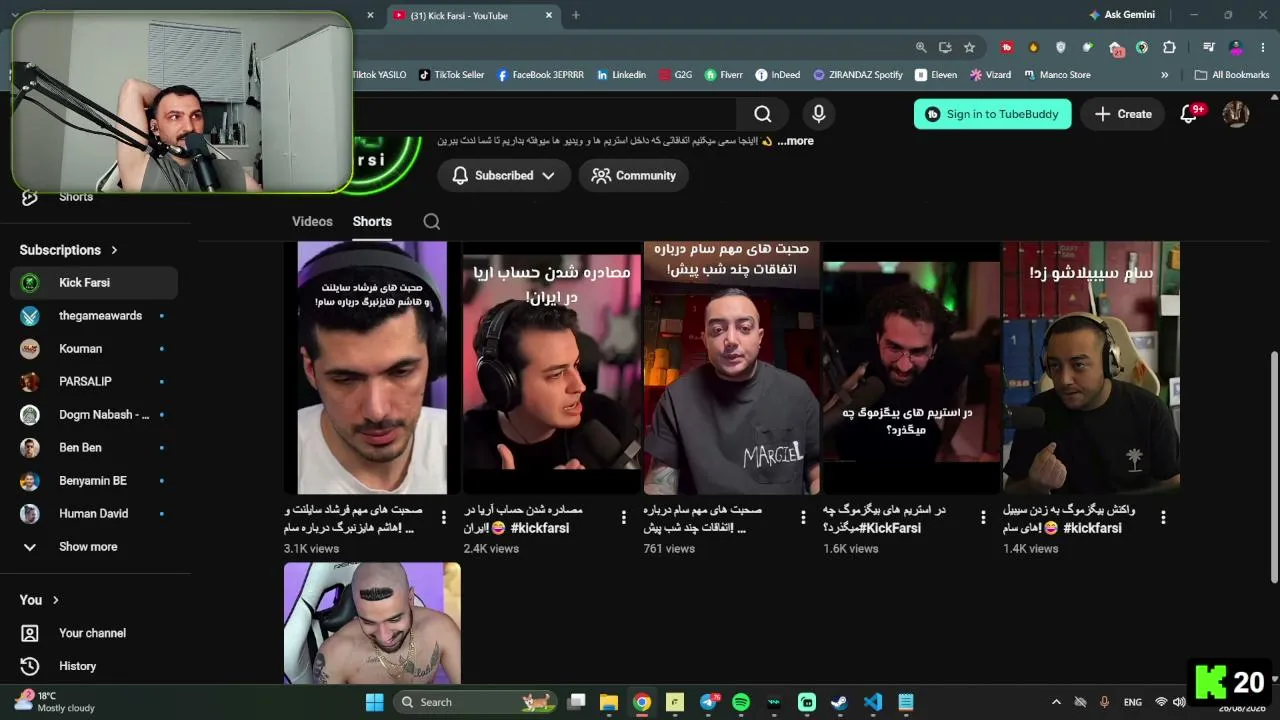The image size is (1280, 720).
Task: Open the Vizard bookmark
Action: [x=991, y=75]
